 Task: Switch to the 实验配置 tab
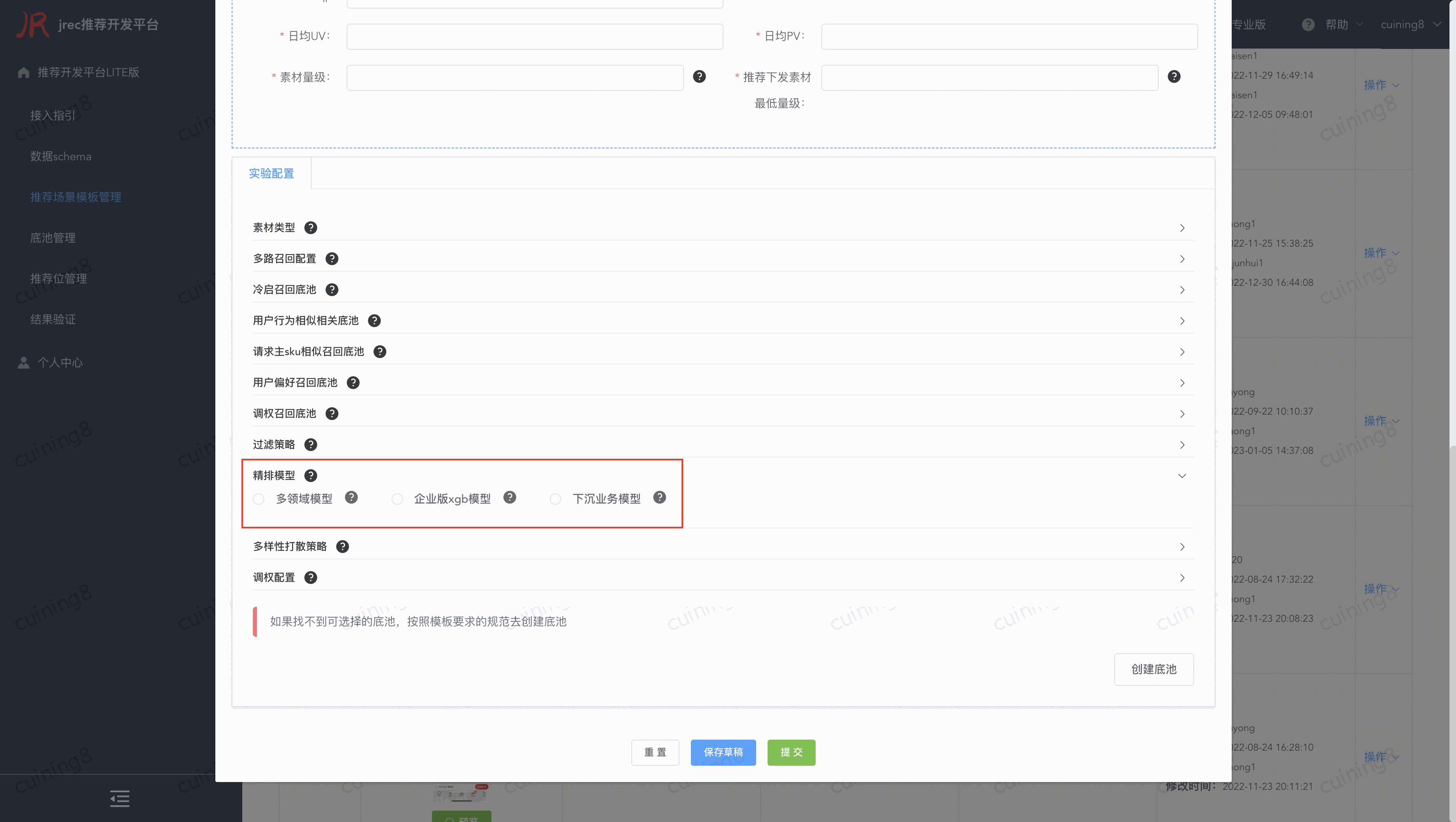[x=271, y=173]
